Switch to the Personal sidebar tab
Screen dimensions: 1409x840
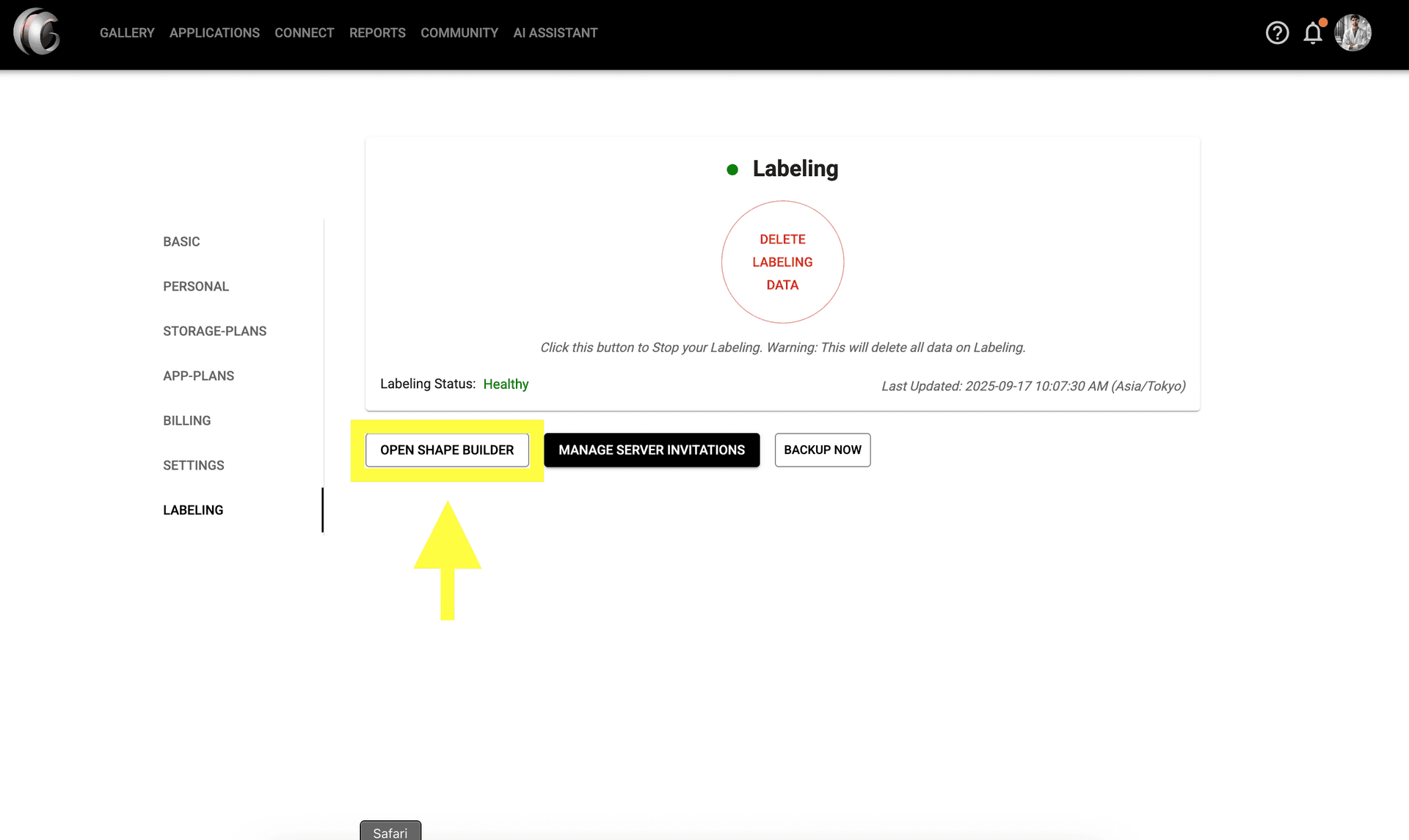tap(196, 286)
